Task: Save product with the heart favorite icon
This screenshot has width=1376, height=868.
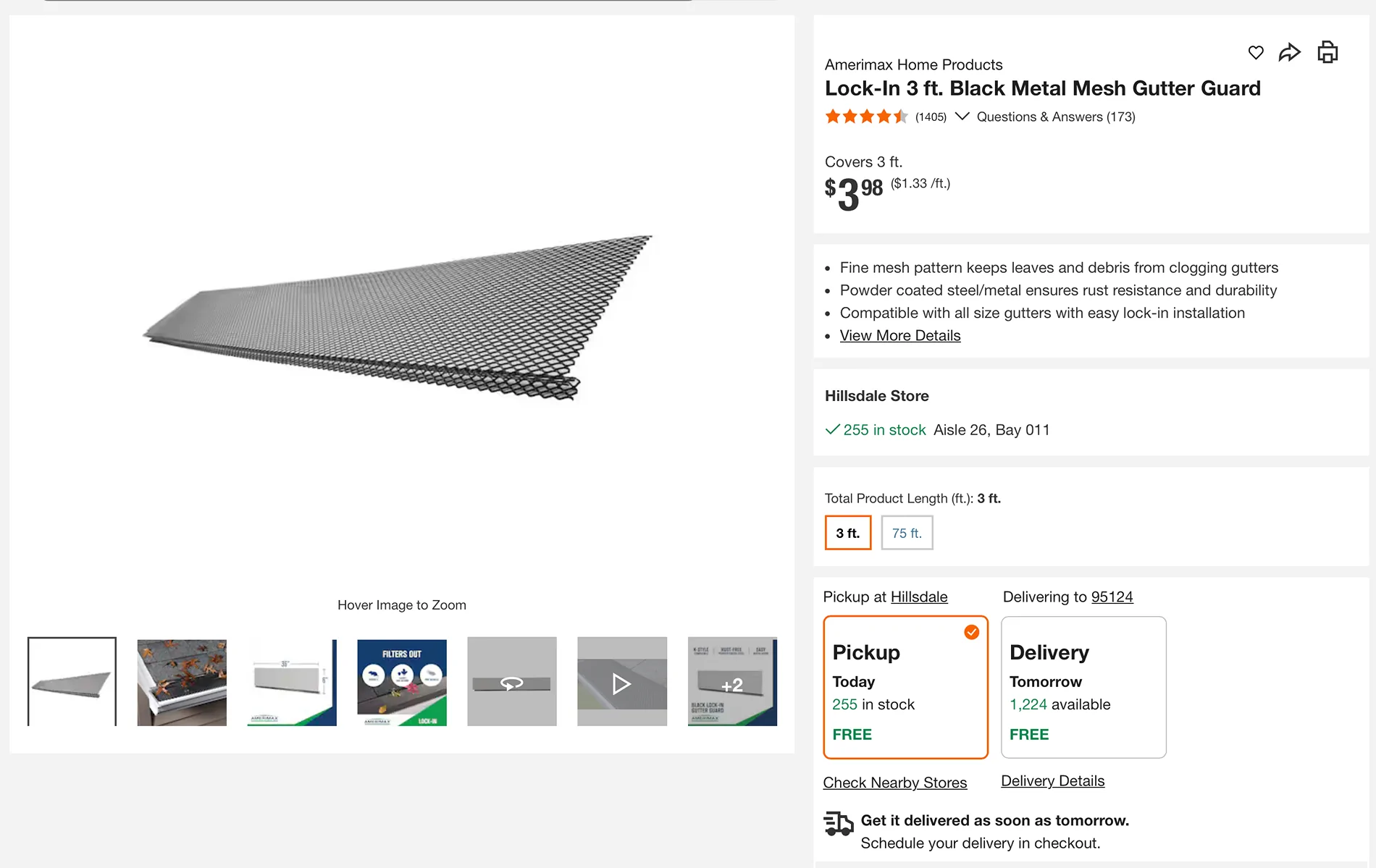Action: pyautogui.click(x=1256, y=53)
